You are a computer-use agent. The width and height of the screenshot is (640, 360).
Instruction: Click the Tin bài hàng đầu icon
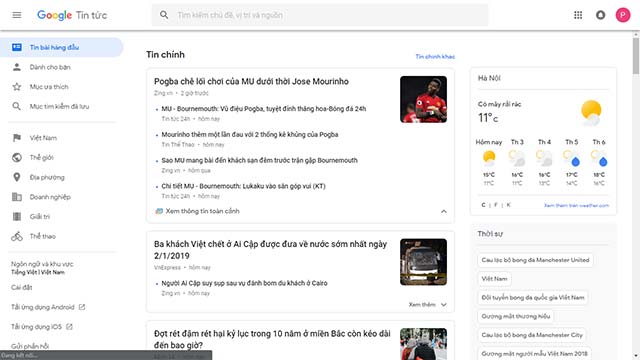[17, 47]
